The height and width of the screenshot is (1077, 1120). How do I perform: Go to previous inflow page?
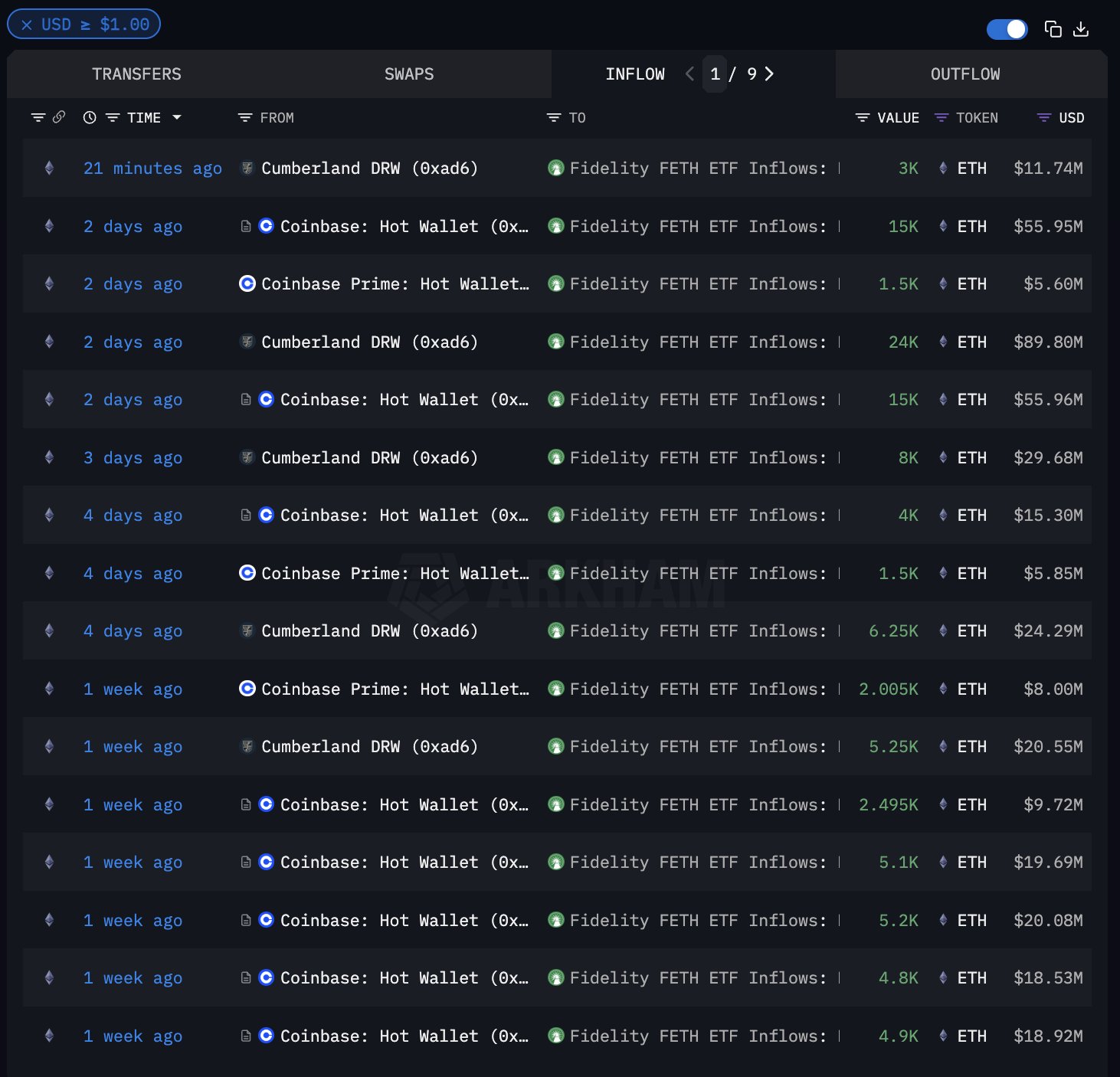tap(689, 74)
